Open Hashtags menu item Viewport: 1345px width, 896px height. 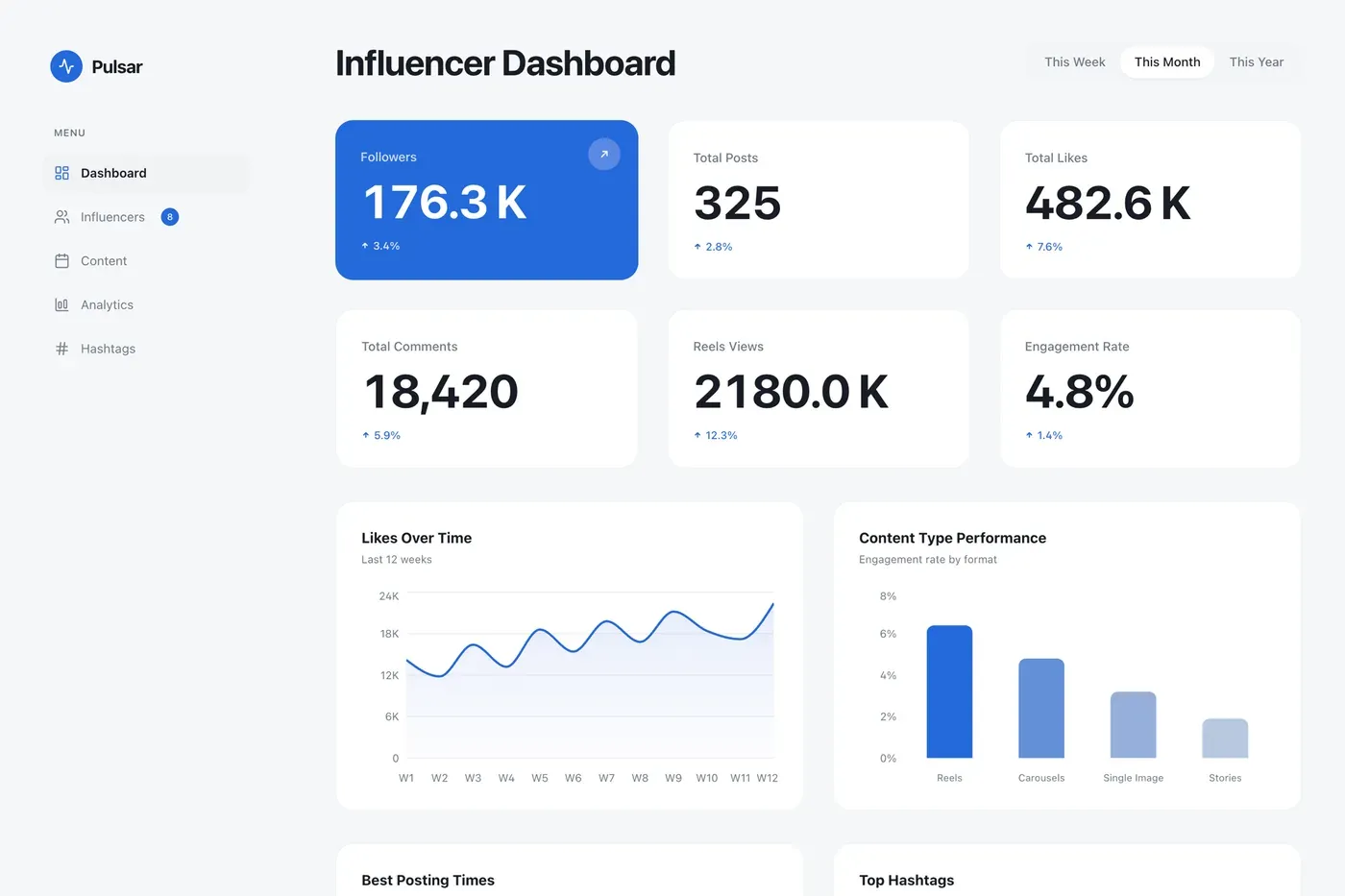pyautogui.click(x=146, y=349)
